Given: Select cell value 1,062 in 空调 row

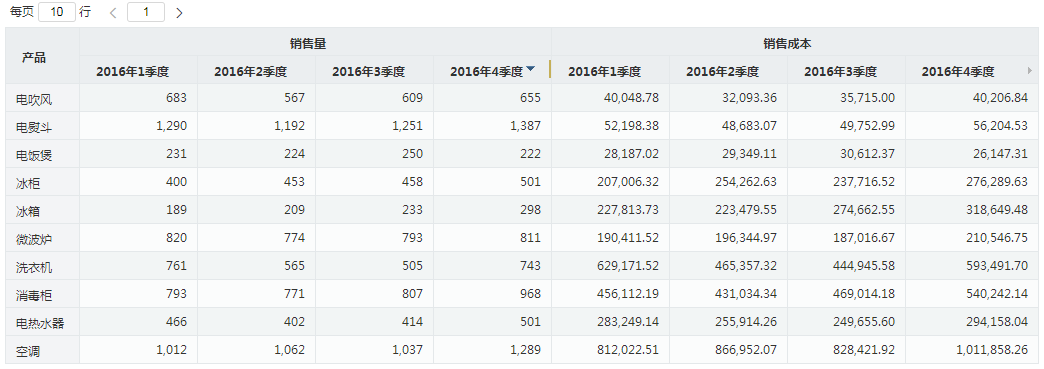Looking at the screenshot, I should click(289, 350).
